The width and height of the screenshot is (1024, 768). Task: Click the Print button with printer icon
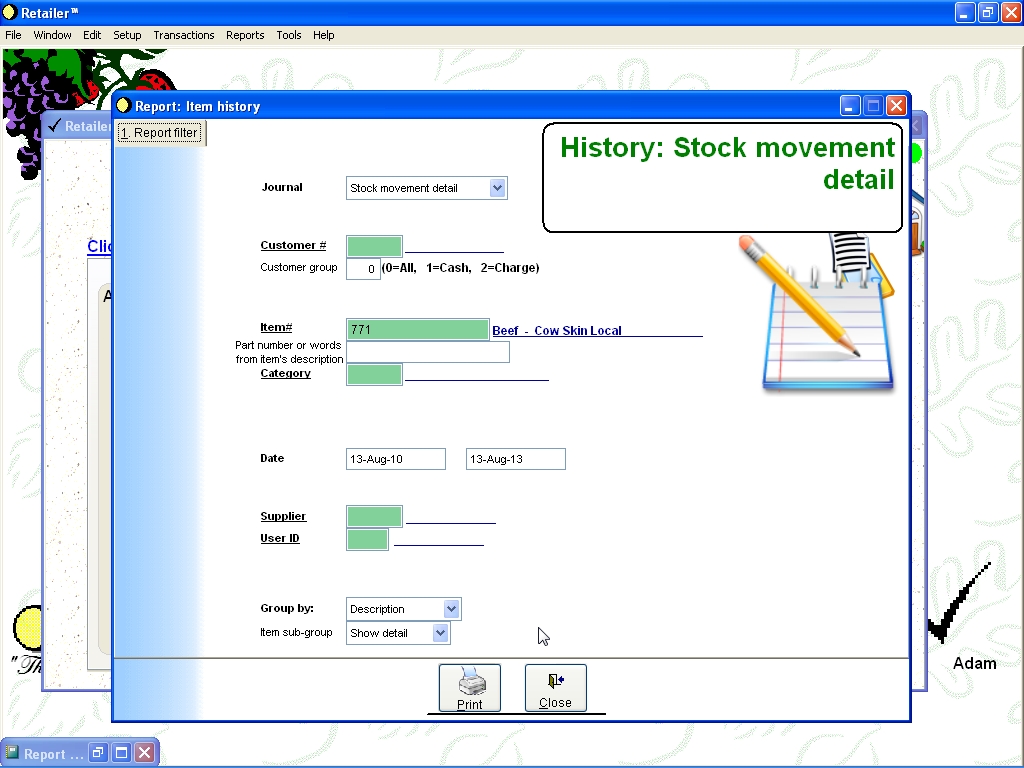tap(469, 688)
